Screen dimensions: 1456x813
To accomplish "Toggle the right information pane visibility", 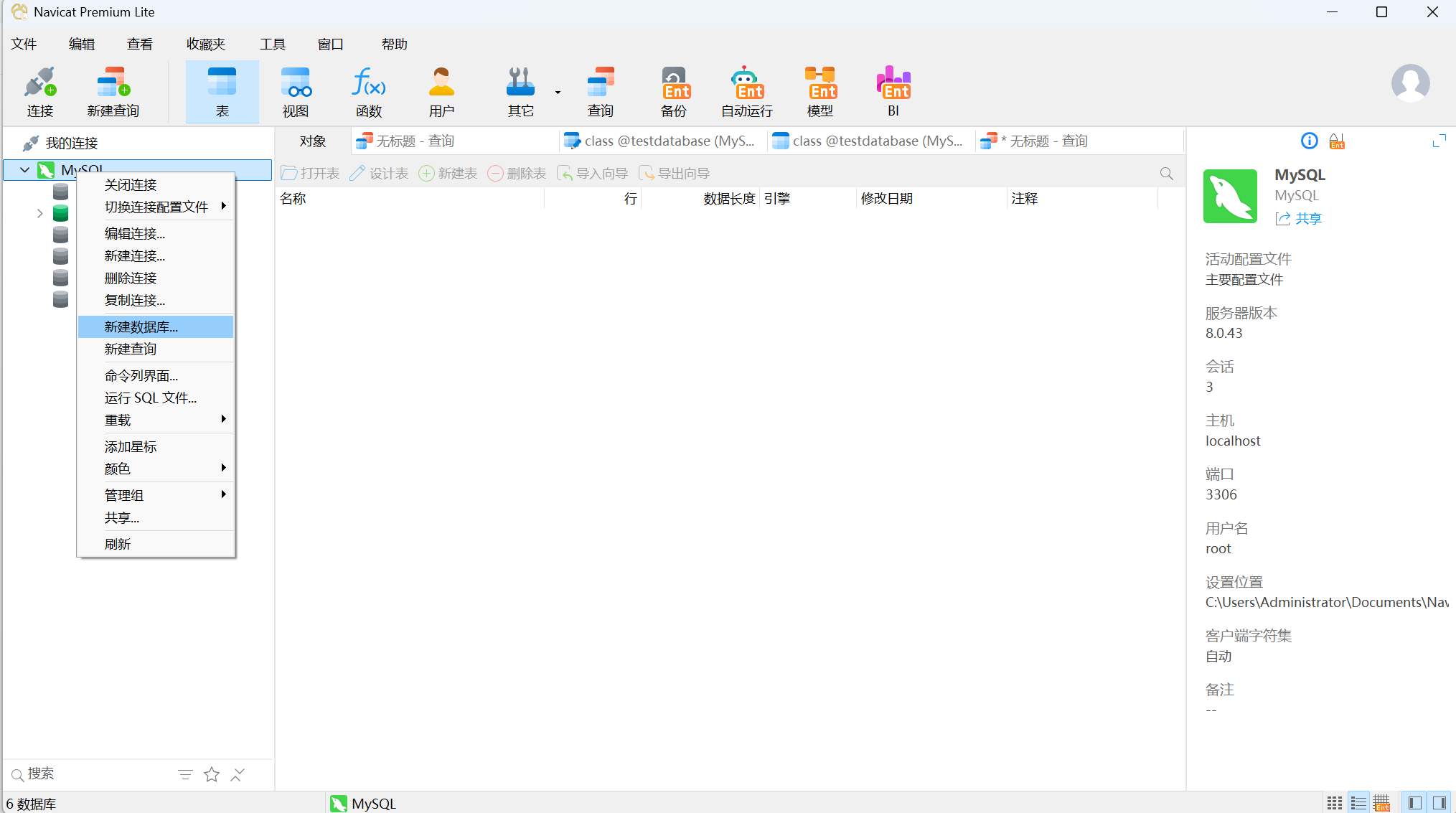I will click(x=1439, y=803).
